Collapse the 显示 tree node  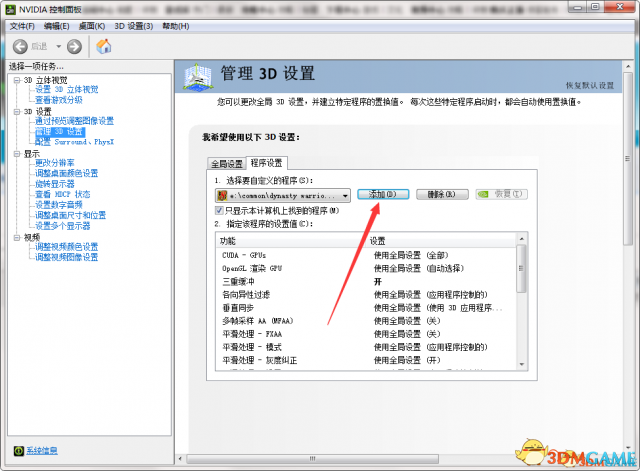pyautogui.click(x=17, y=154)
